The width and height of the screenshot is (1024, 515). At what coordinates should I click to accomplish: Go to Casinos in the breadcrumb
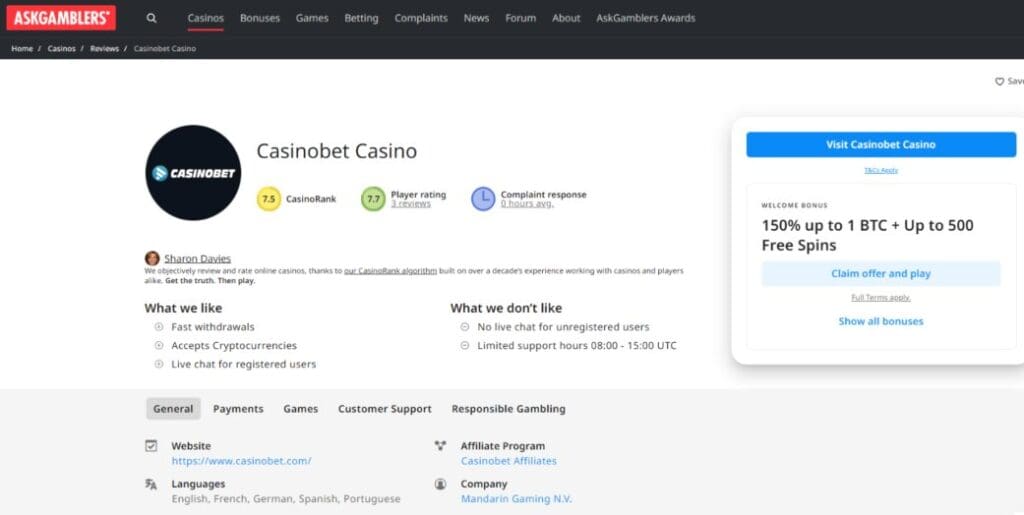coord(61,49)
